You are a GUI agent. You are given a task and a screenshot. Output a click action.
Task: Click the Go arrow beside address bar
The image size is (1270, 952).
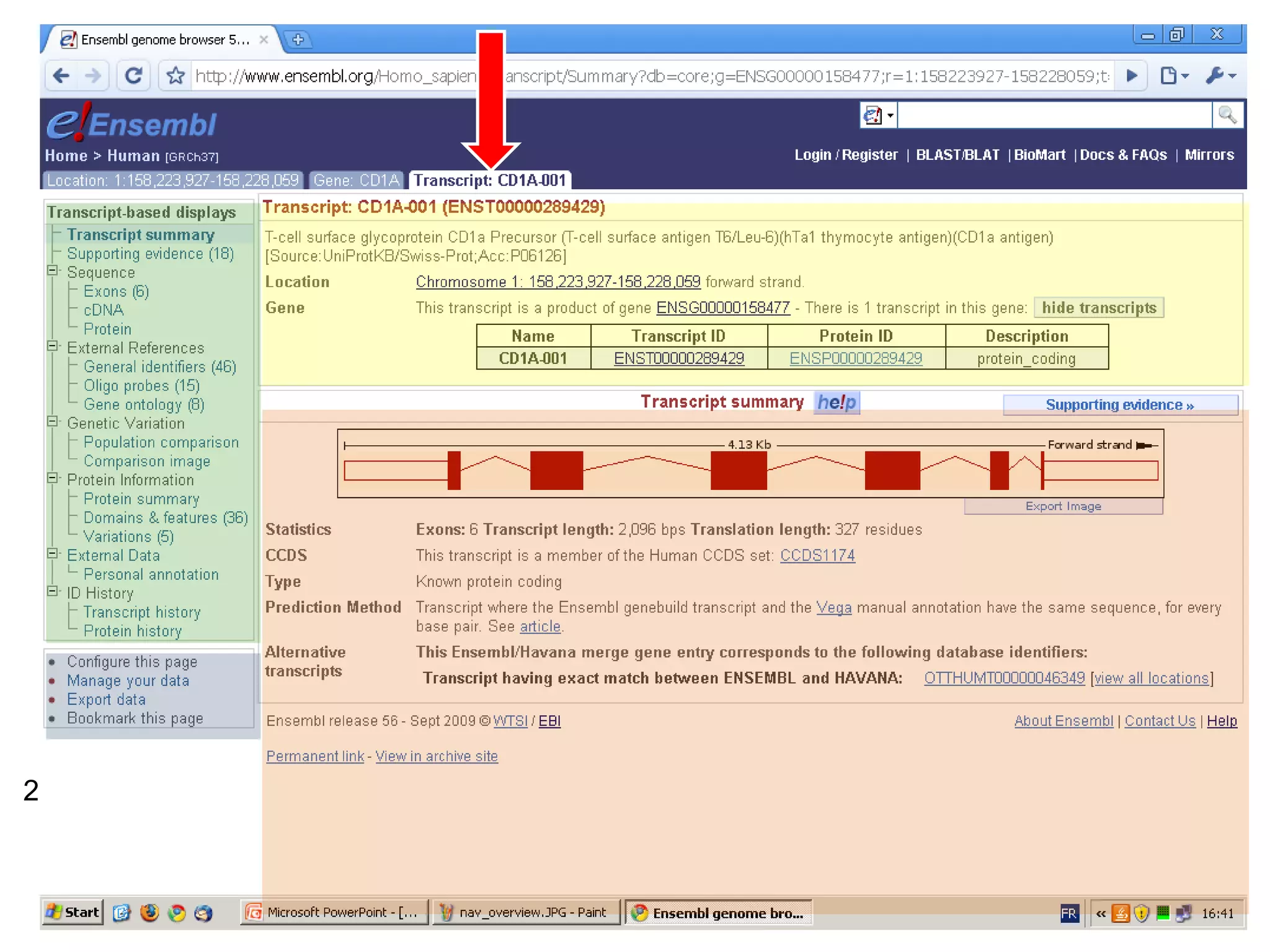1132,76
